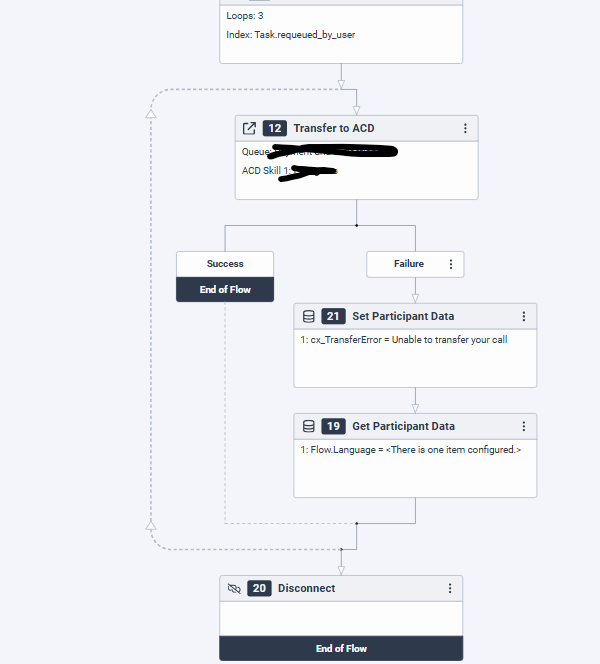Click the Set Participant Data database icon

tap(308, 316)
